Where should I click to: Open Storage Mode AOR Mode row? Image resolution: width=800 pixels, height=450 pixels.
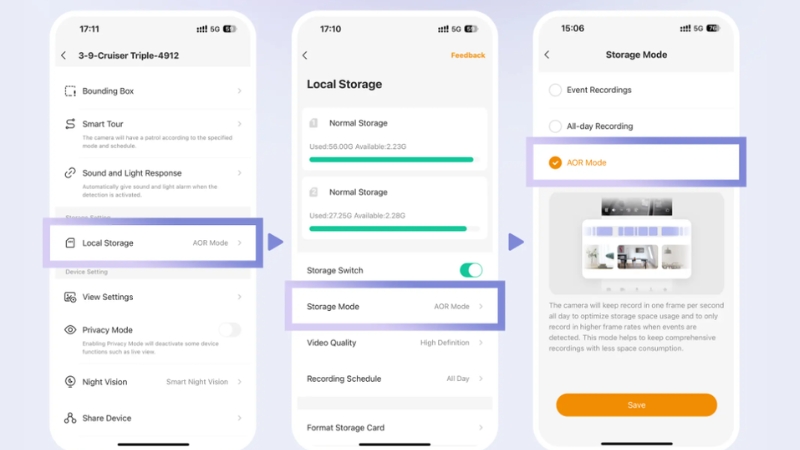395,306
